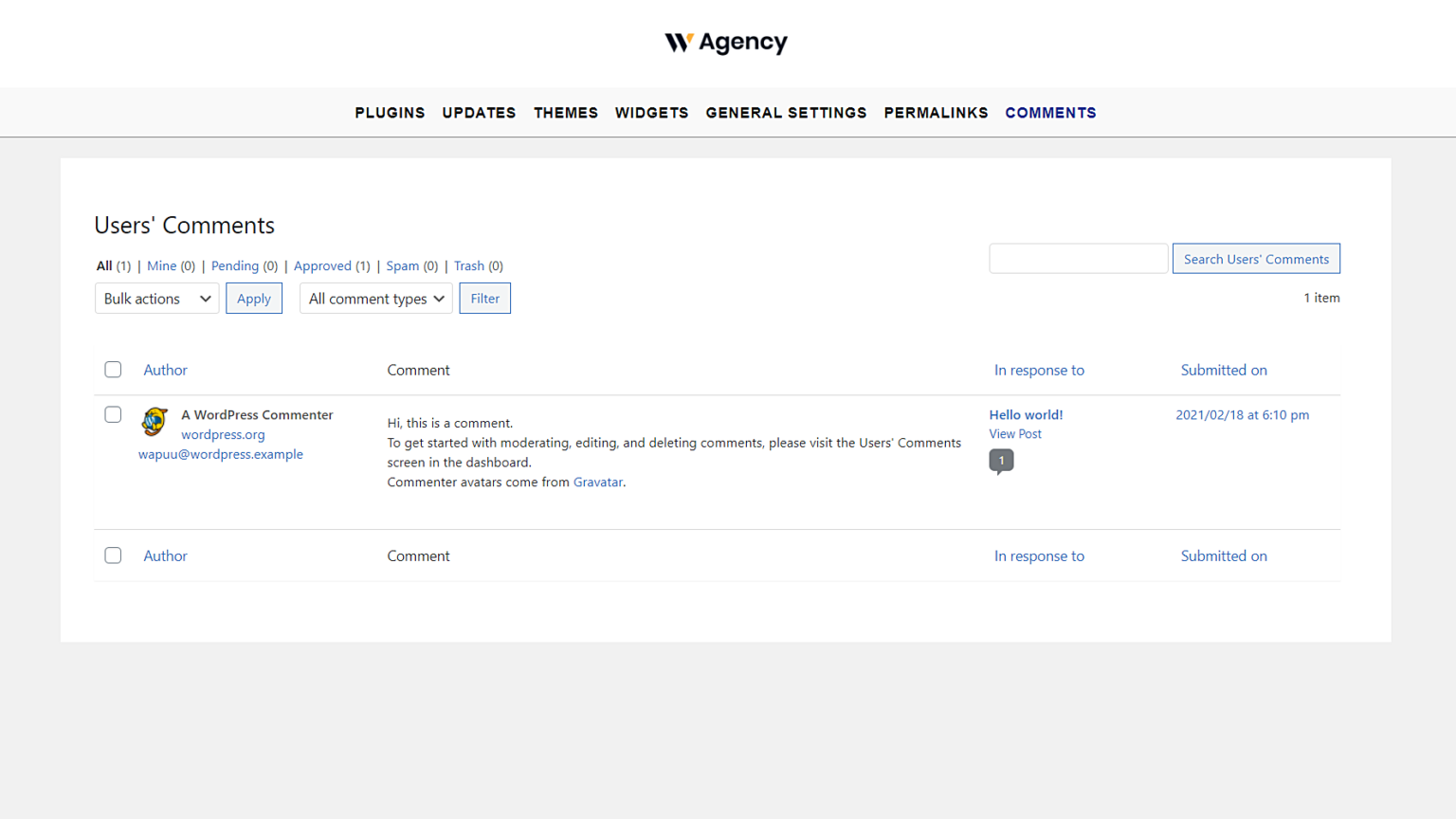The width and height of the screenshot is (1456, 819).
Task: Click the wapuu@wordpress.example email link
Action: [221, 455]
